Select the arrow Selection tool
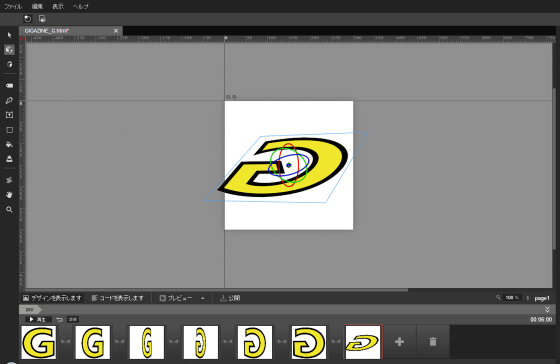The width and height of the screenshot is (560, 364). click(9, 35)
